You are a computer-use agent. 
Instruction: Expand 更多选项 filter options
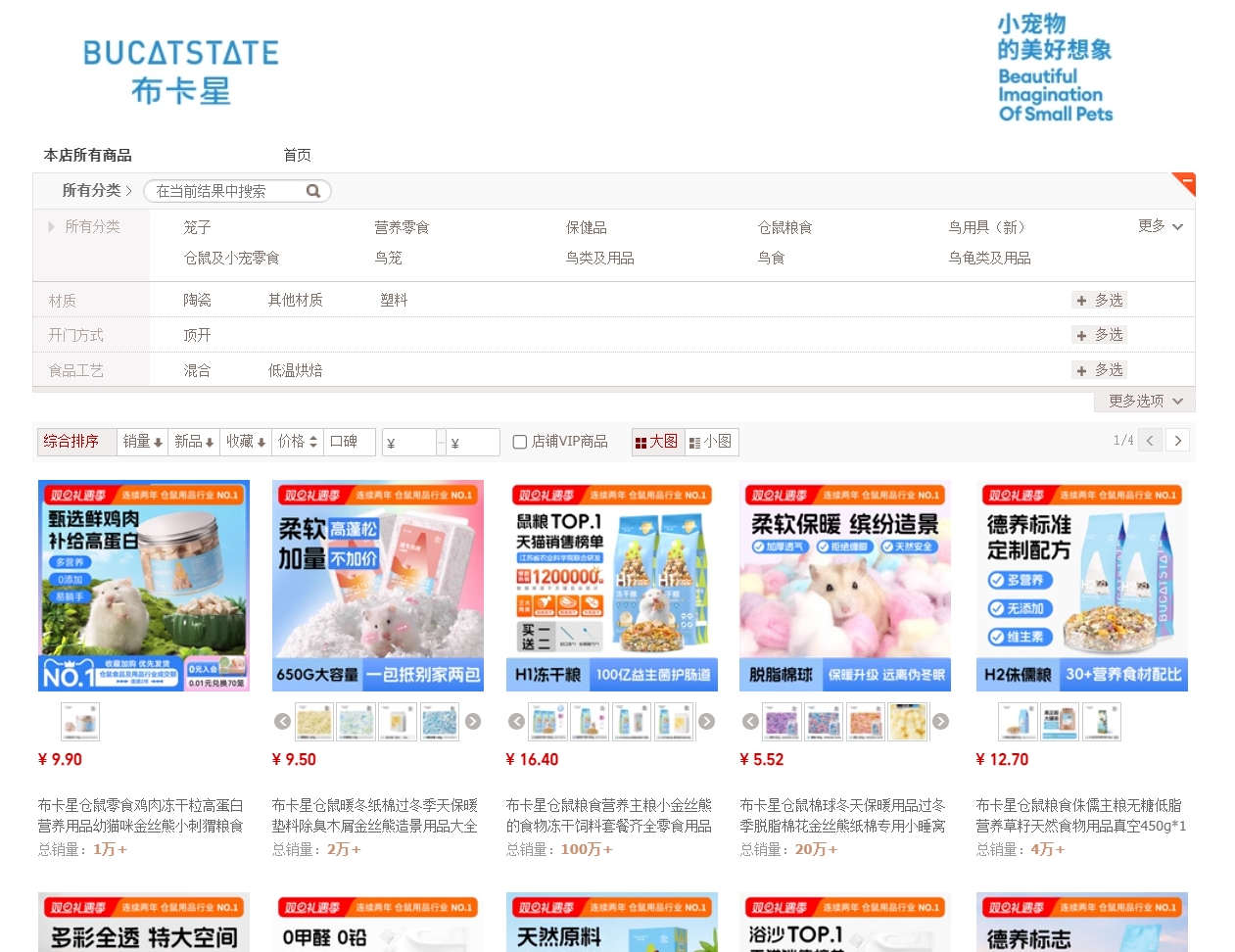coord(1145,401)
